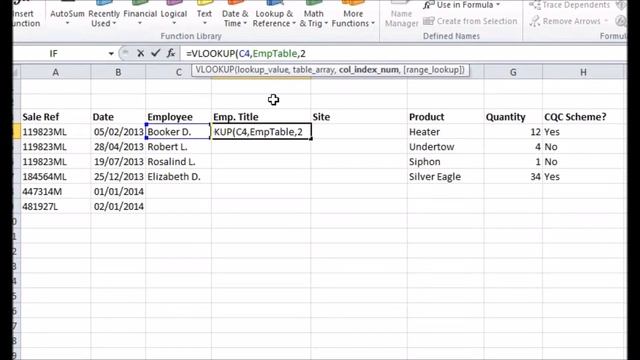
Task: Click the Emp. Title header cell
Action: 261,117
